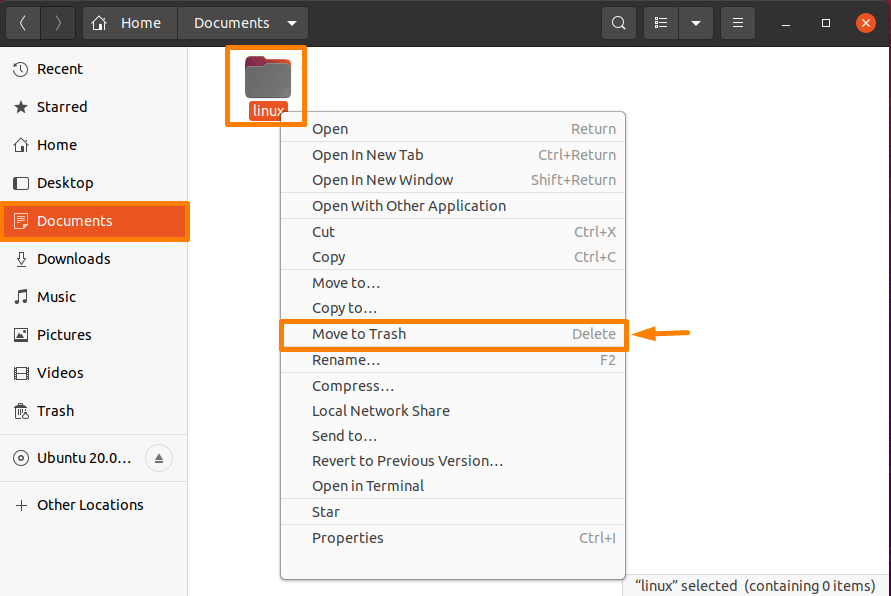Open Properties from the context menu

point(347,537)
